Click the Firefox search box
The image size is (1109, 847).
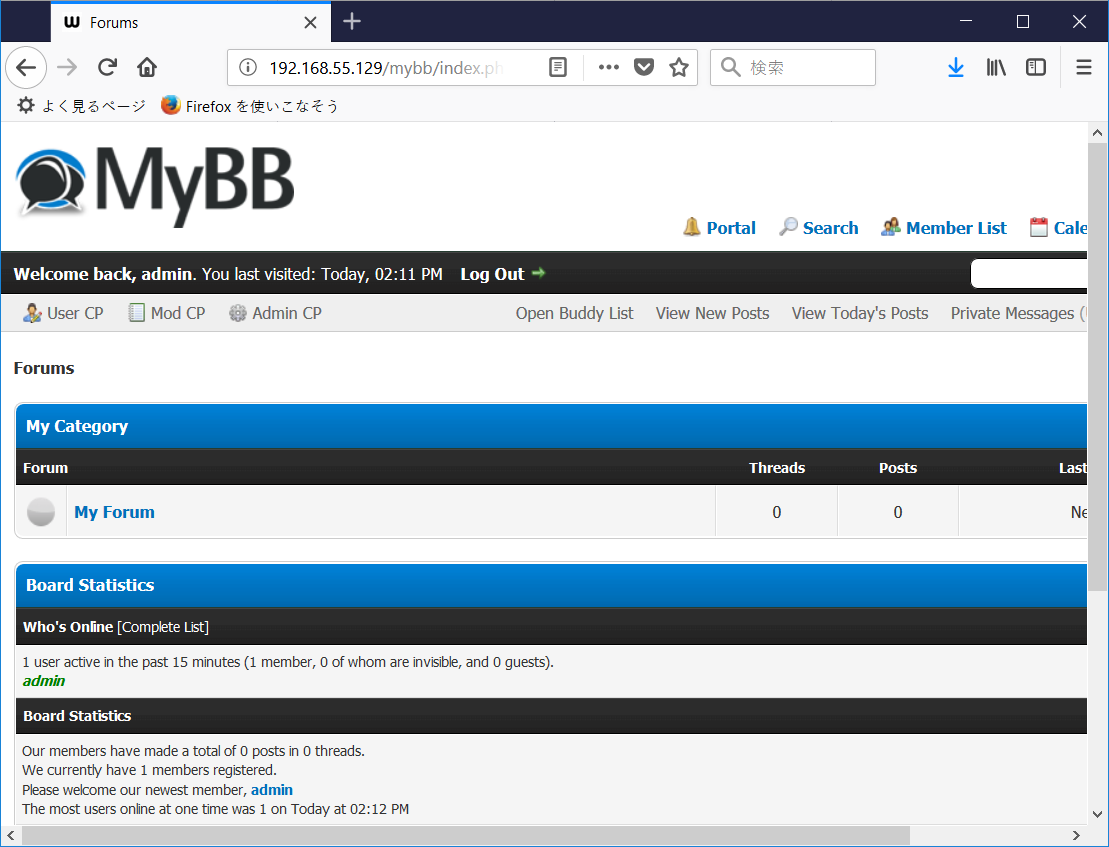tap(793, 67)
